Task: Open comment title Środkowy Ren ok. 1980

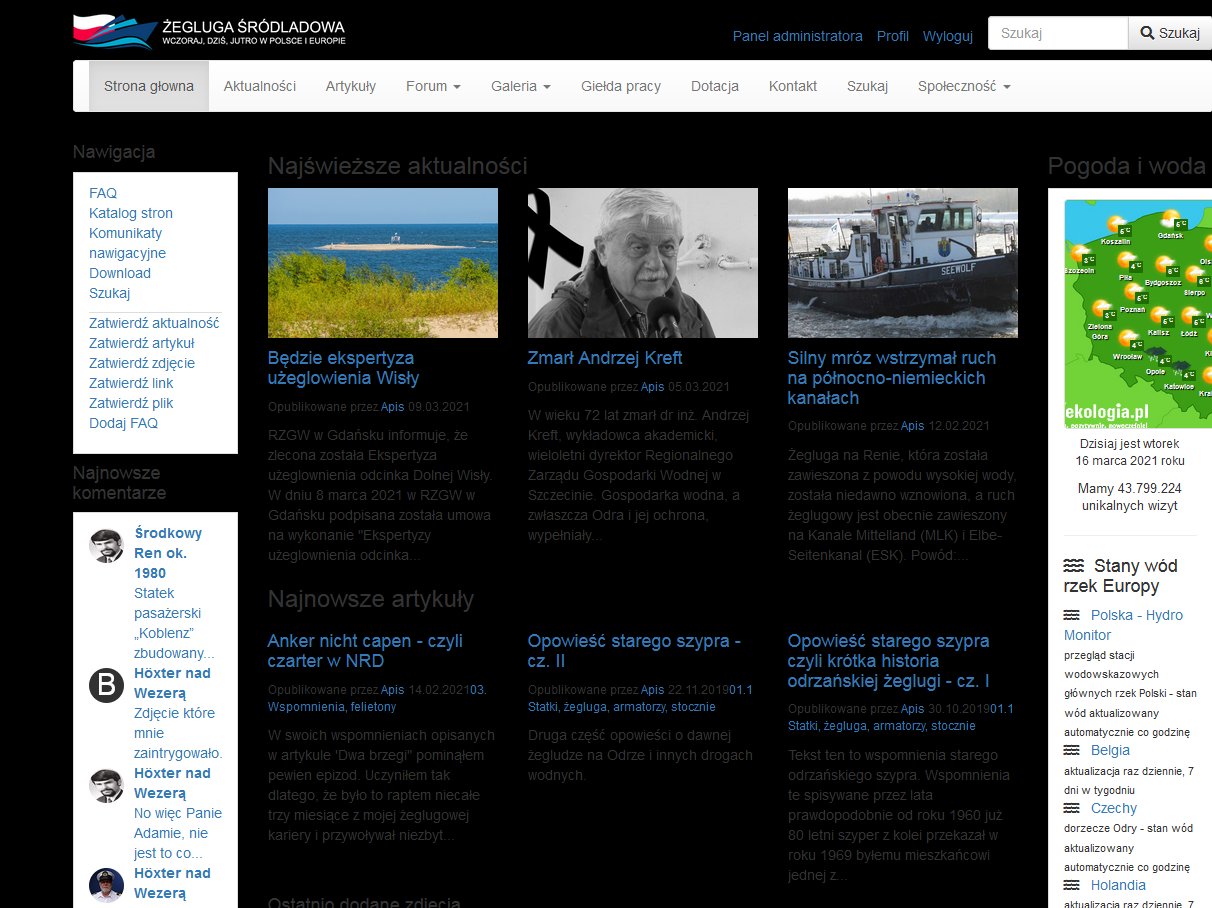Action: [168, 553]
